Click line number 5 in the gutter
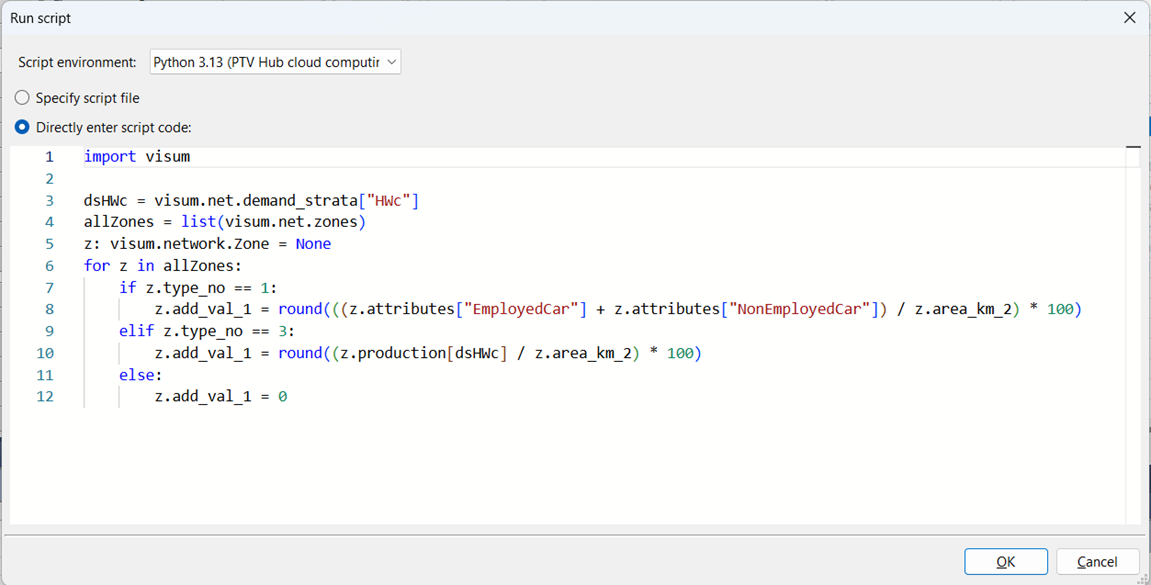This screenshot has width=1151, height=585. [x=49, y=244]
